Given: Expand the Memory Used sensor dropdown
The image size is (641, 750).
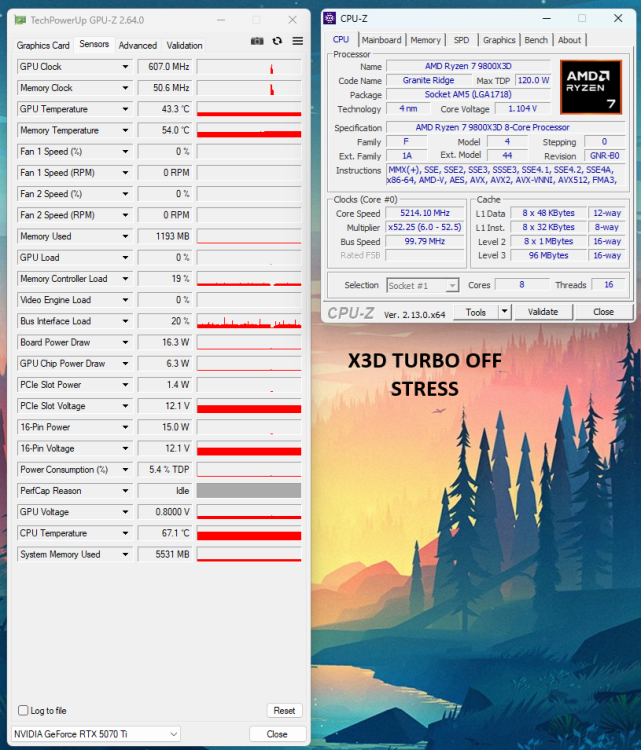Looking at the screenshot, I should tap(125, 236).
